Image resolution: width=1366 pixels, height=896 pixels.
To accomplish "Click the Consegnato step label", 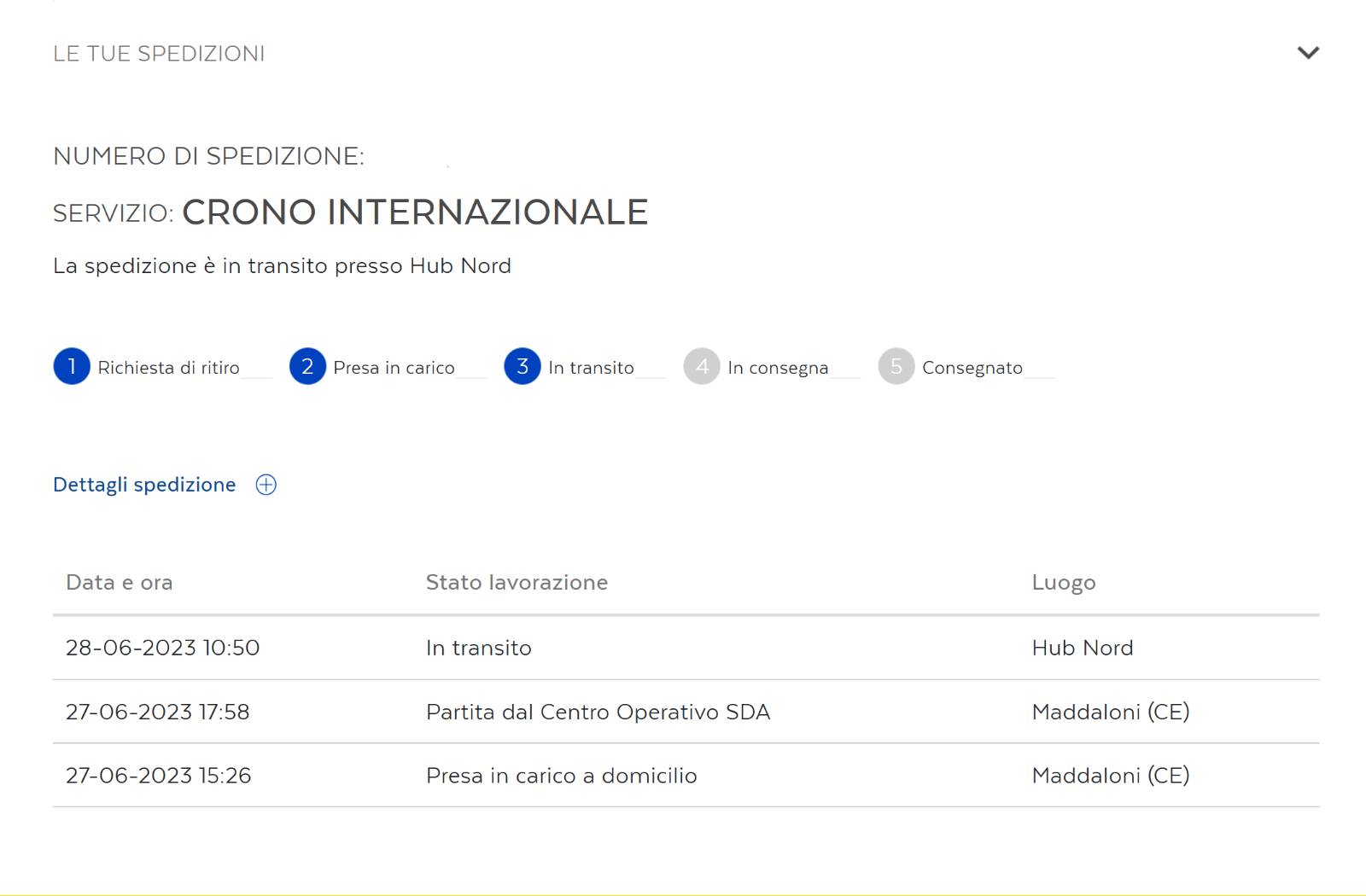I will coord(972,368).
